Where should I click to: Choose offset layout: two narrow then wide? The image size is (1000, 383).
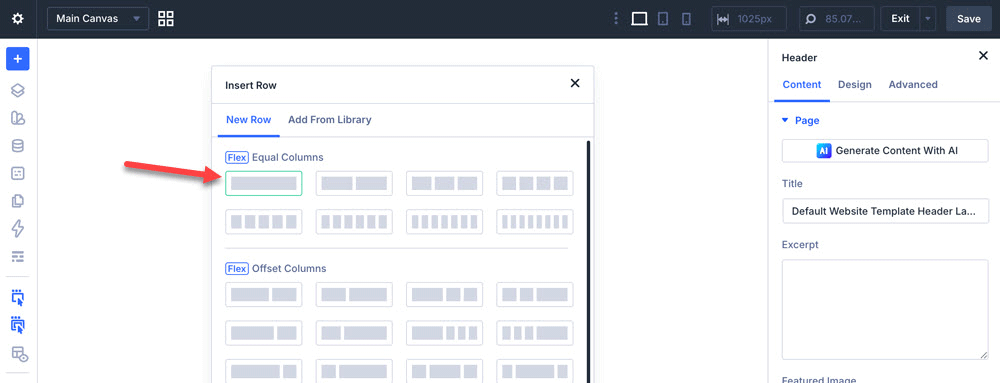coord(535,294)
